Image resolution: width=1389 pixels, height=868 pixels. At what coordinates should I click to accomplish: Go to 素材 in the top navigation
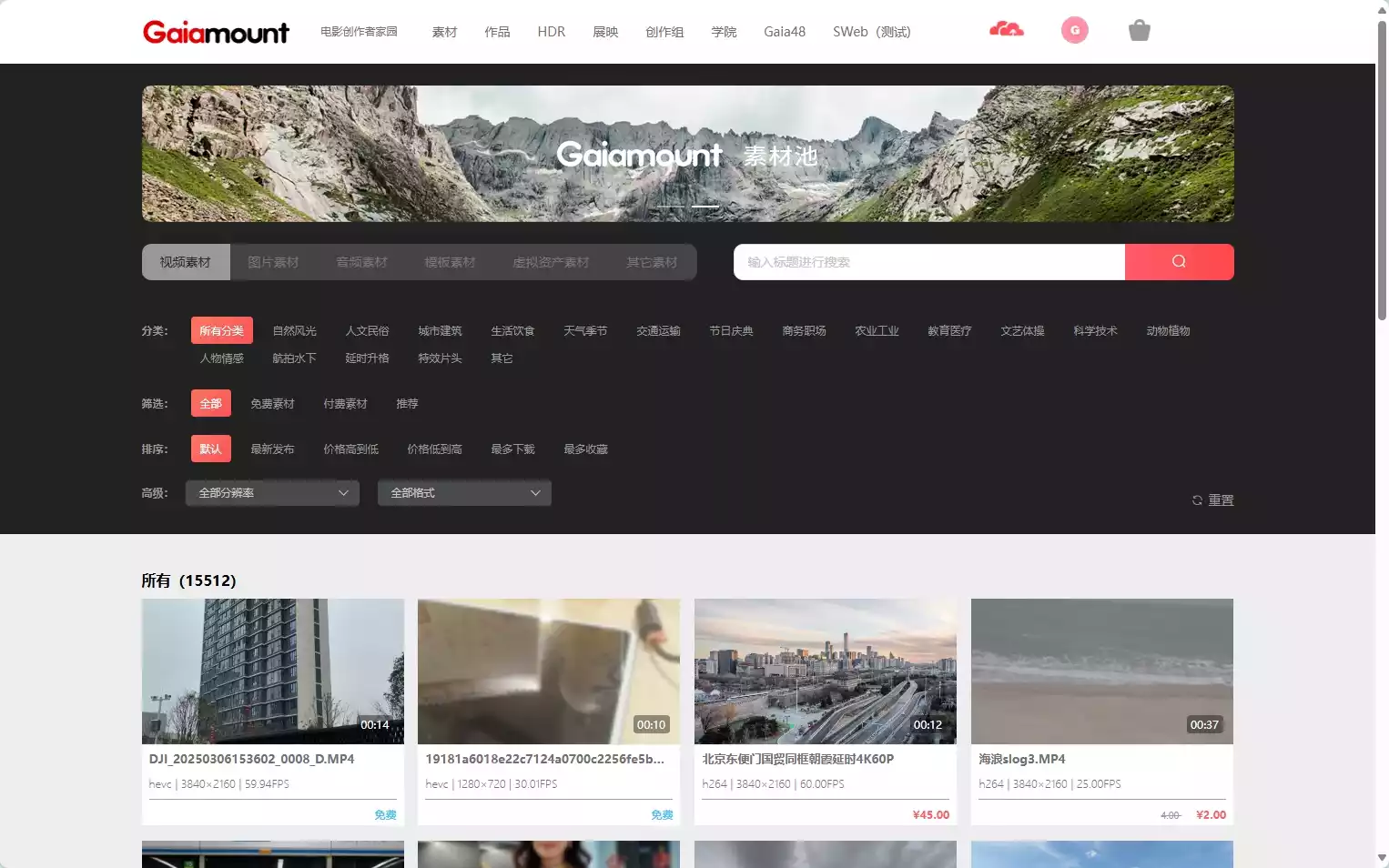click(444, 32)
